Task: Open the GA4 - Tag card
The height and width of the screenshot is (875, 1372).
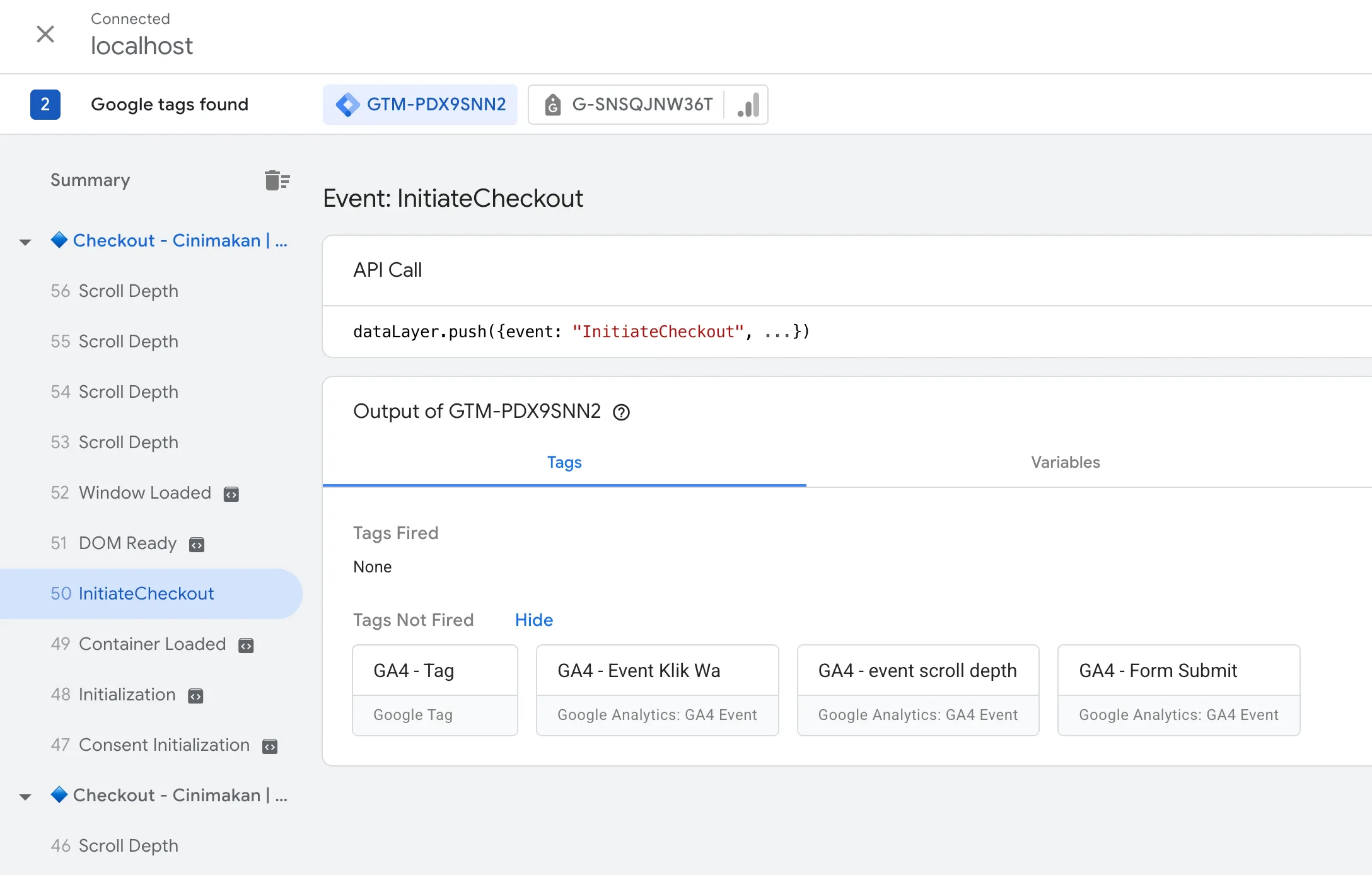Action: [435, 690]
